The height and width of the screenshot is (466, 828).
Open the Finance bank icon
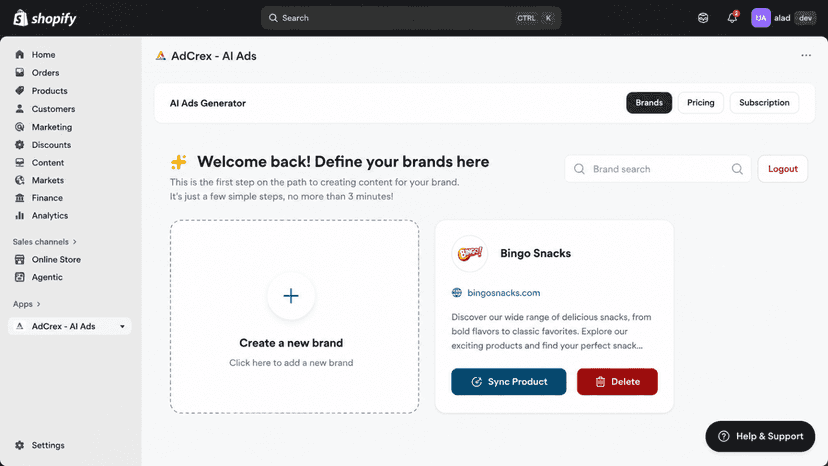pyautogui.click(x=20, y=198)
